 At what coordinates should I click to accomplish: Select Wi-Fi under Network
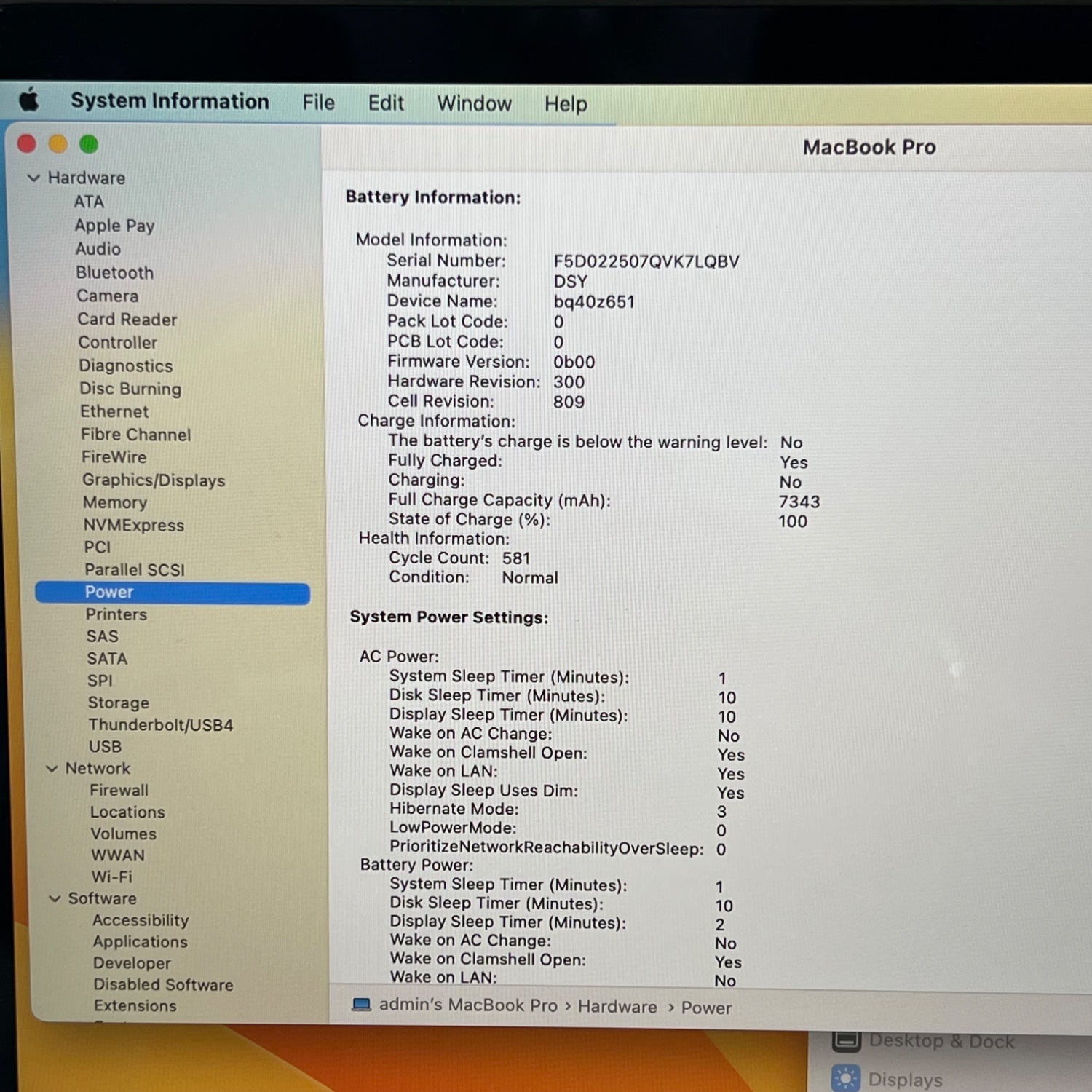[112, 877]
